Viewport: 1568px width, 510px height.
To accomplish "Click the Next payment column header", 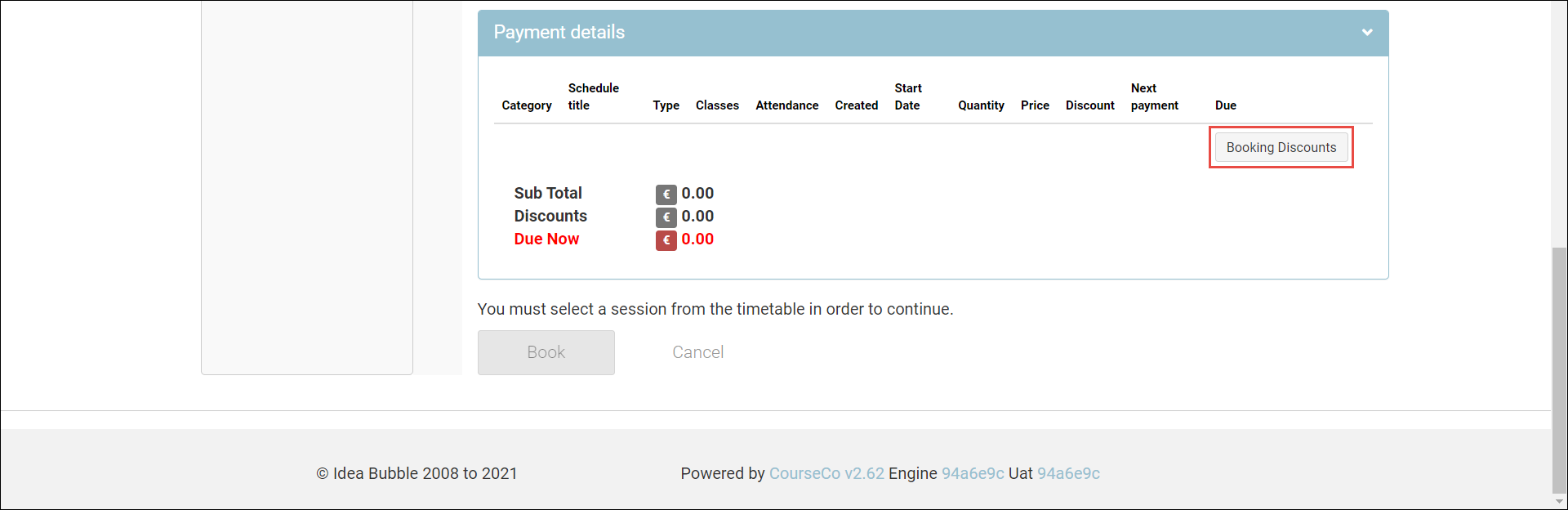I will pyautogui.click(x=1154, y=96).
